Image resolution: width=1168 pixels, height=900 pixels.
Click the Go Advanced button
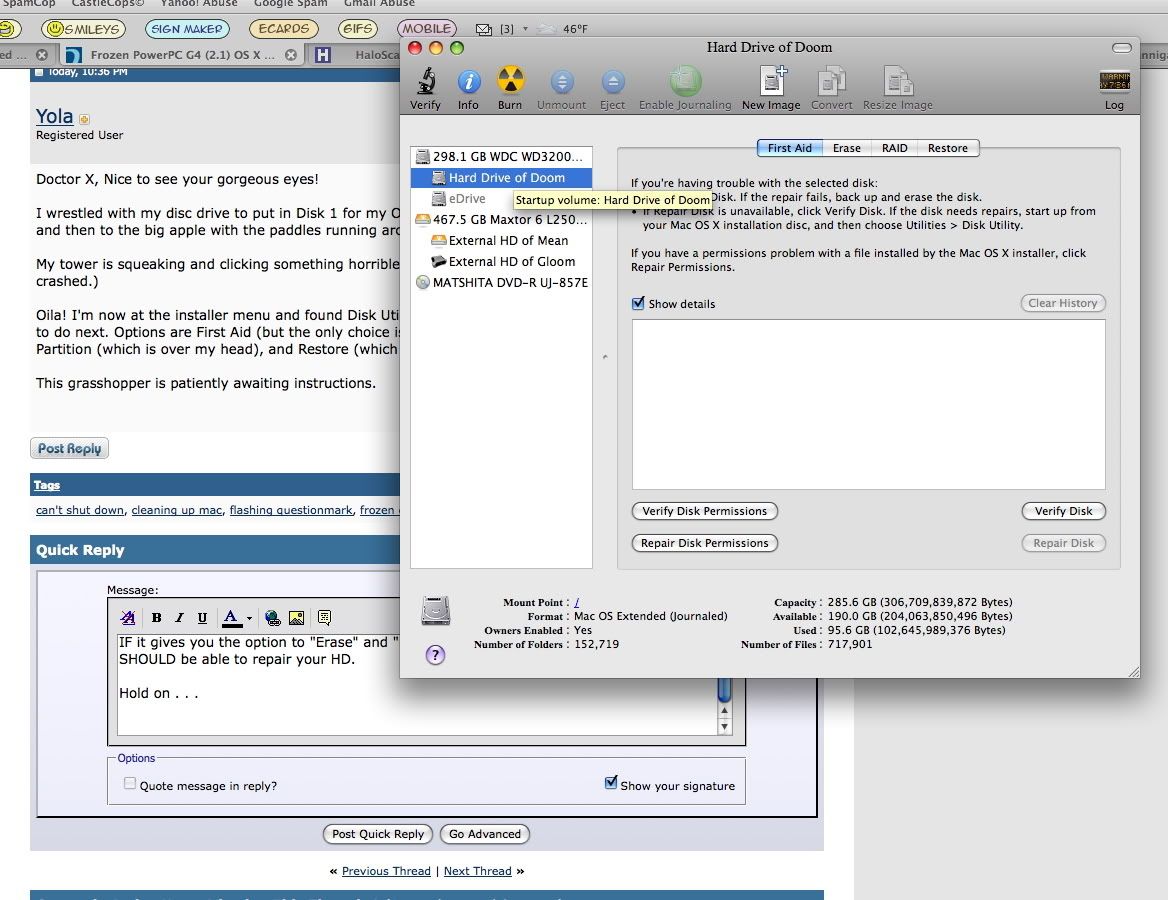(485, 834)
